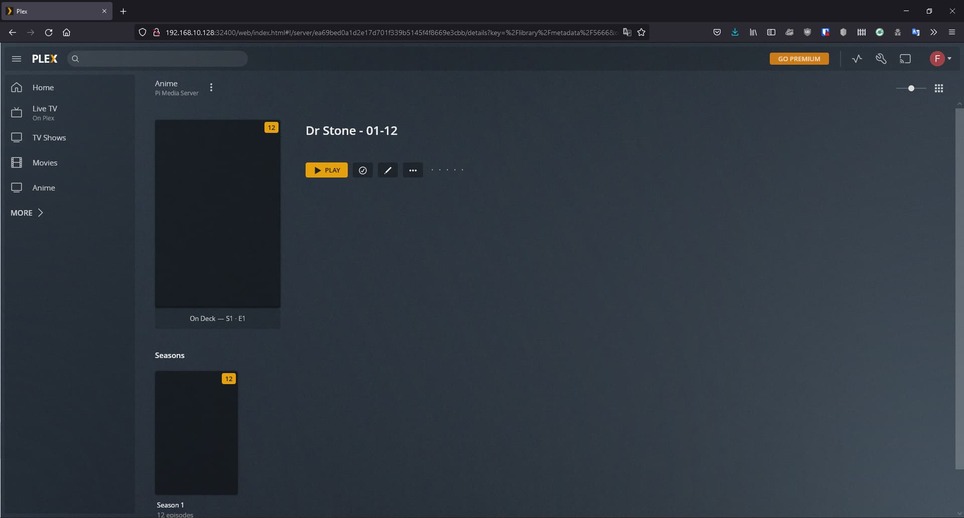Viewport: 964px width, 518px height.
Task: Mark Dr Stone as watched
Action: (x=363, y=170)
